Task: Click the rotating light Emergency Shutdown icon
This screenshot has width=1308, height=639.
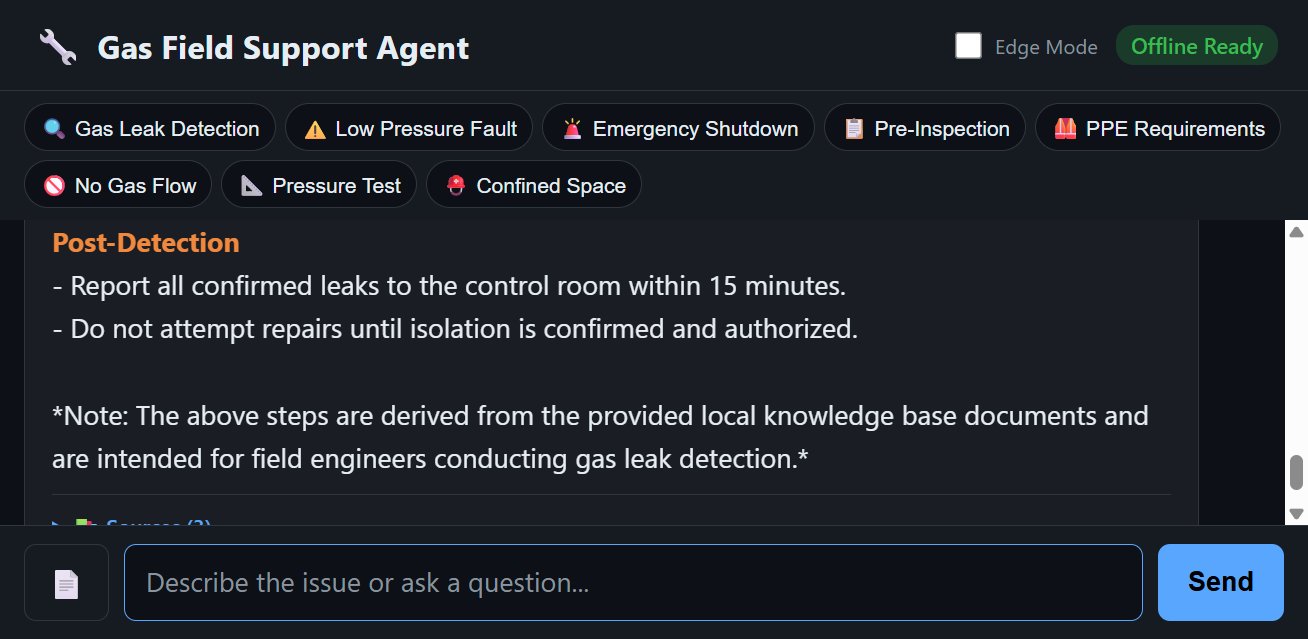Action: pos(570,127)
